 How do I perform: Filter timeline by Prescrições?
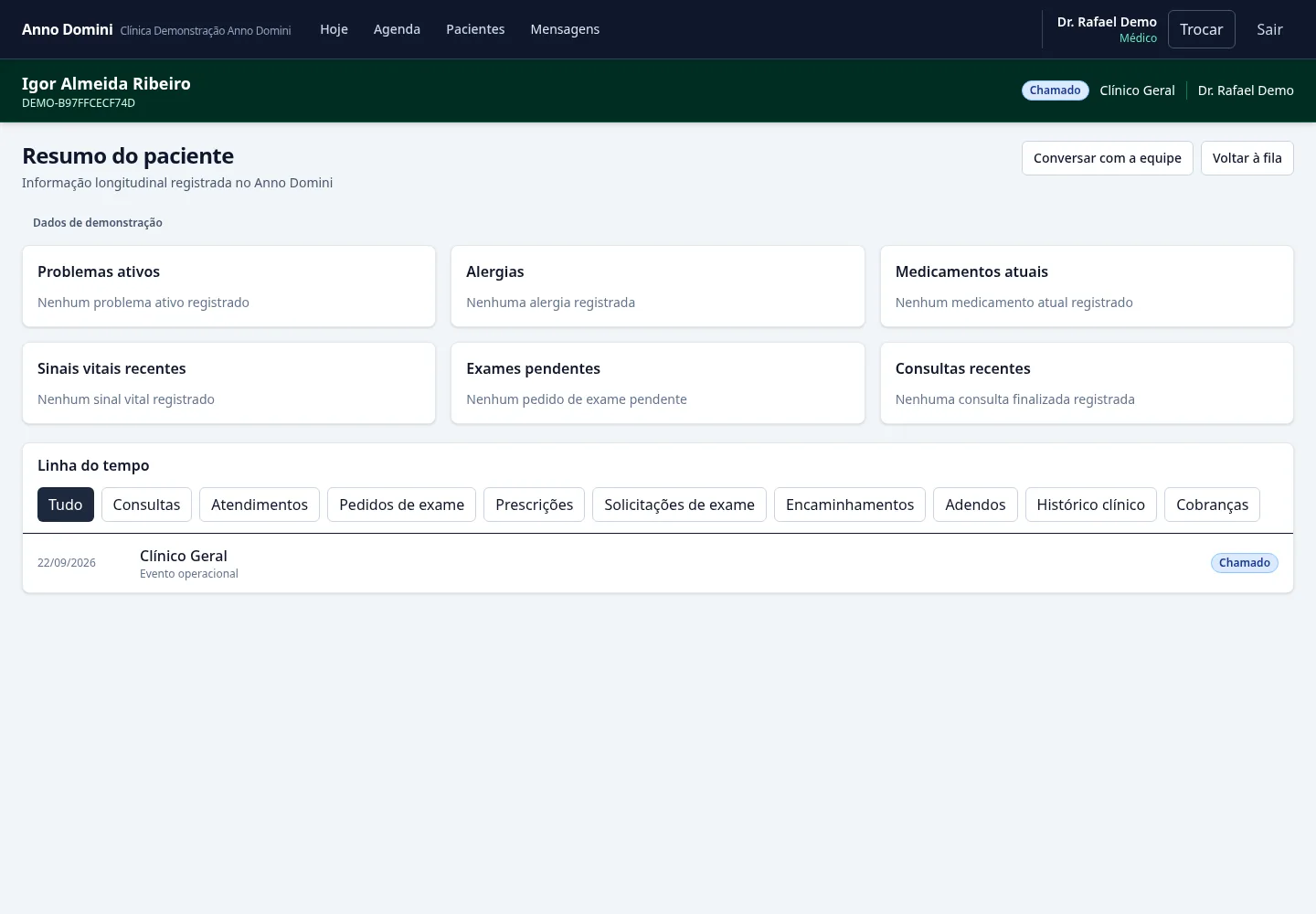[534, 505]
